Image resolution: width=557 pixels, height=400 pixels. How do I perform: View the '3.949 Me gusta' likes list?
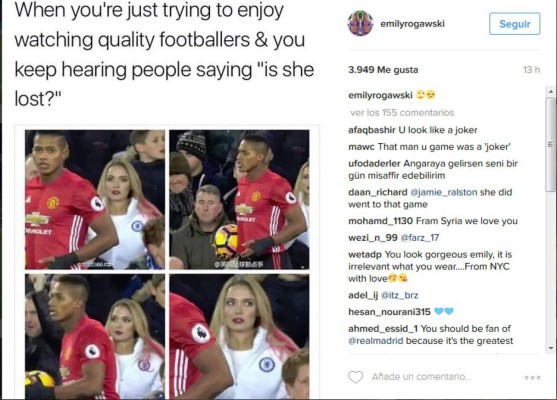(x=383, y=70)
